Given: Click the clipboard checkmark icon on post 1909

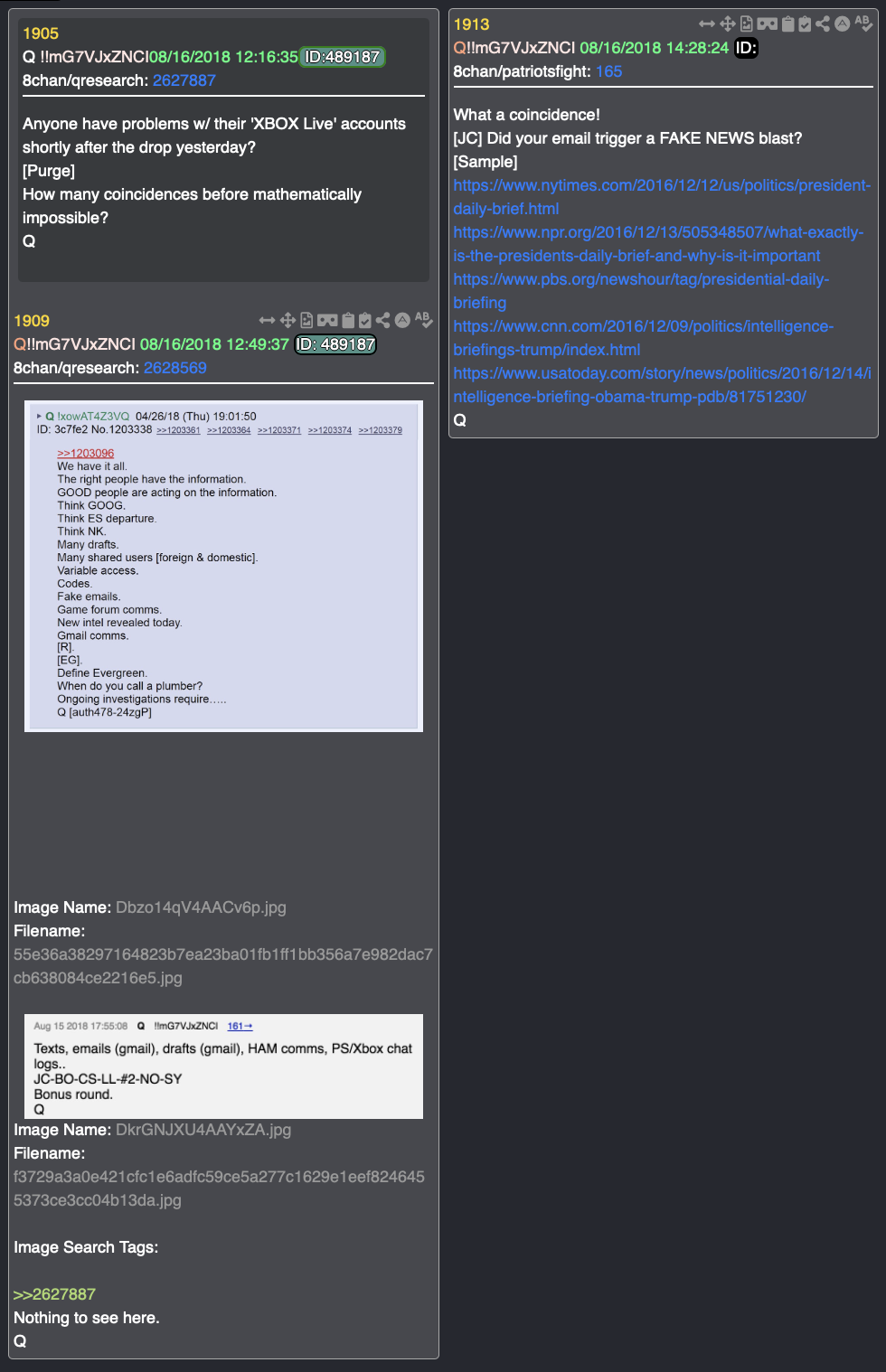Looking at the screenshot, I should coord(364,320).
